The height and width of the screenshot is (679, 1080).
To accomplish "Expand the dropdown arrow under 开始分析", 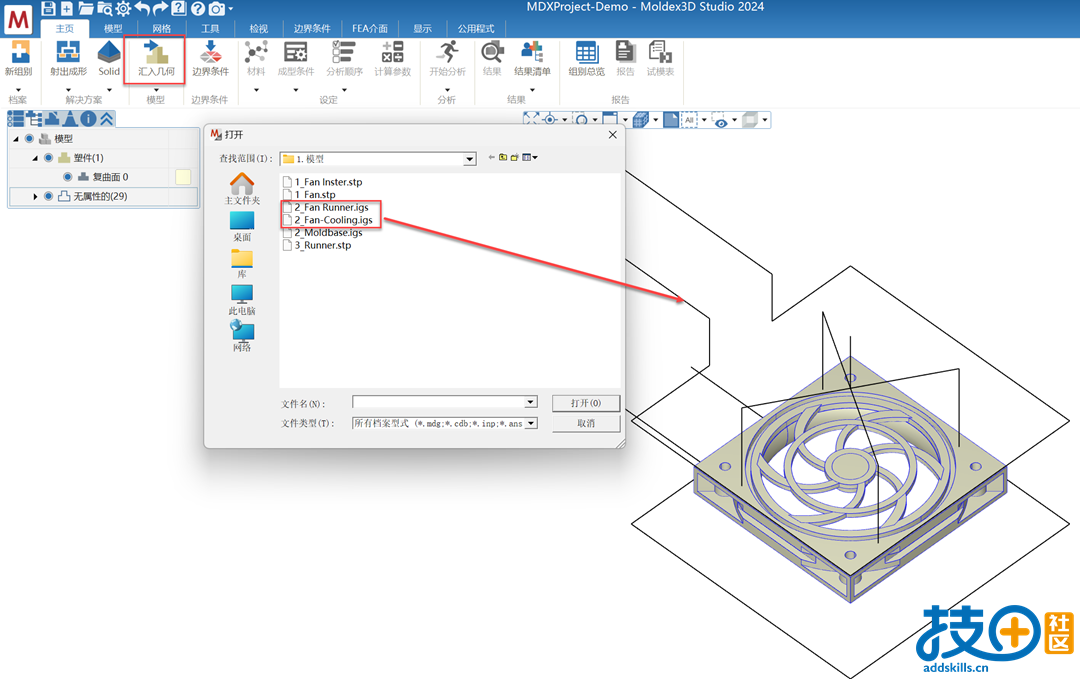I will (448, 90).
